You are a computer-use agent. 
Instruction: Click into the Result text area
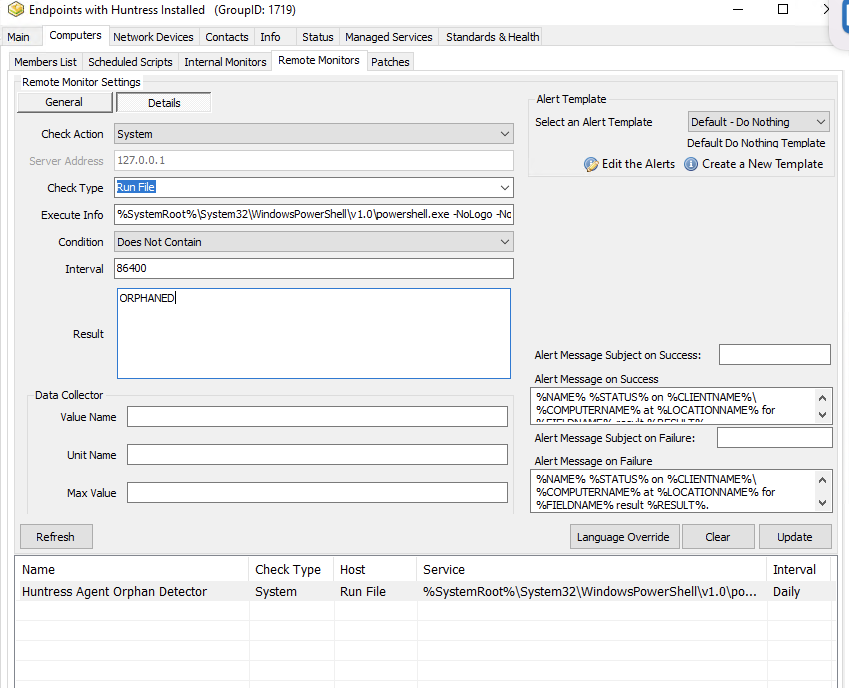coord(314,333)
